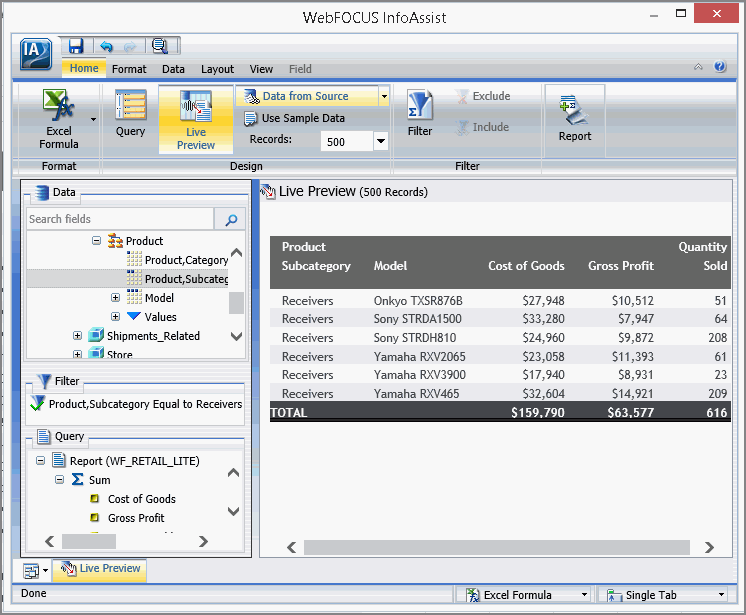Click Data from Source button
746x615 pixels.
[307, 96]
